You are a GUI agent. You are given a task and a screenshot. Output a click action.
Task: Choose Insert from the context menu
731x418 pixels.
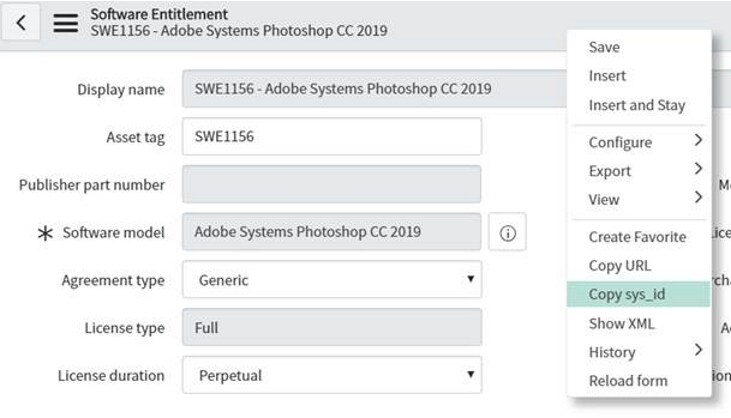(x=607, y=76)
